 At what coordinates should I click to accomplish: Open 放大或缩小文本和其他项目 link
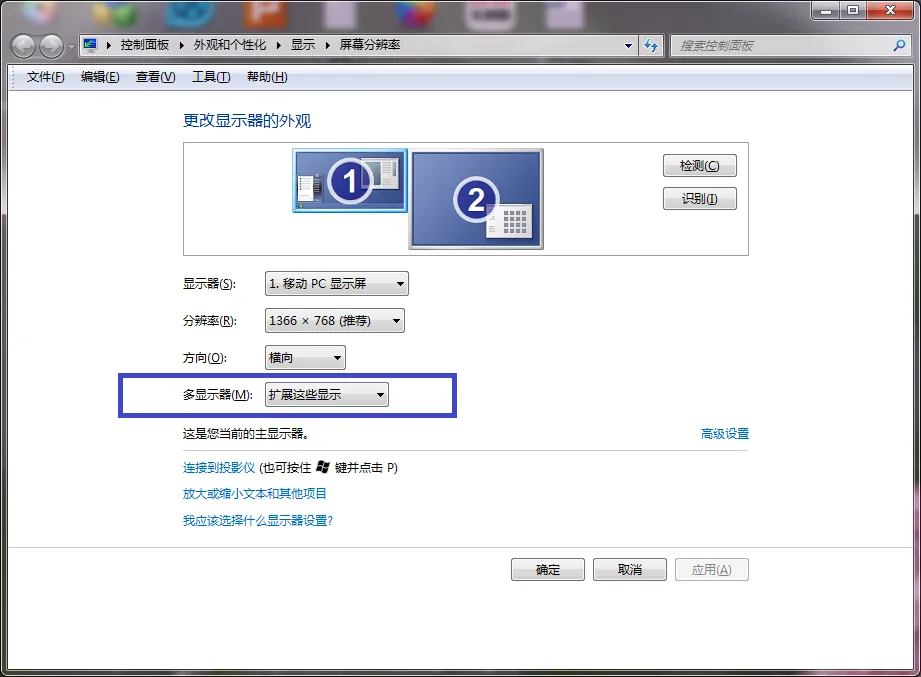coord(254,494)
